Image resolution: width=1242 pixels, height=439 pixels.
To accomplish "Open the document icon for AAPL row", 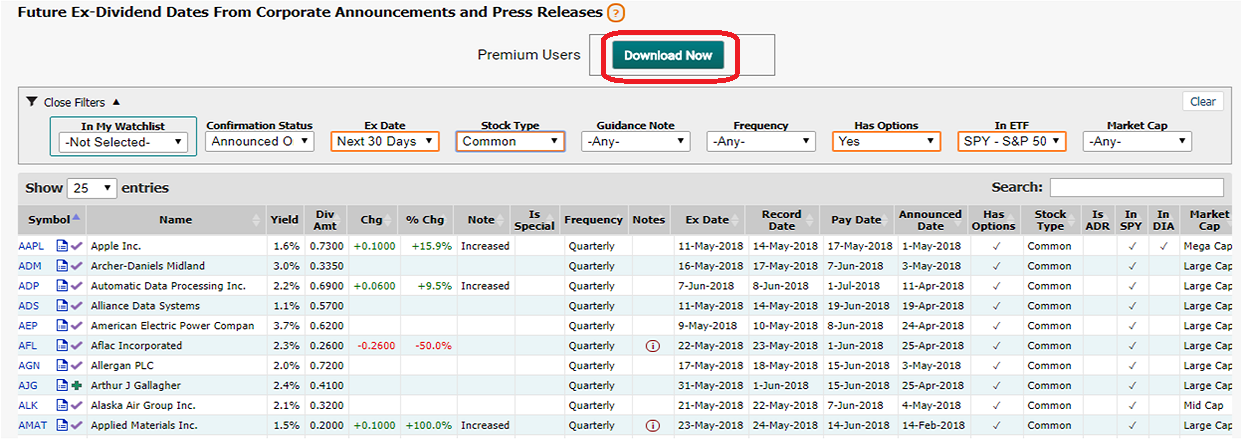I will (x=62, y=246).
